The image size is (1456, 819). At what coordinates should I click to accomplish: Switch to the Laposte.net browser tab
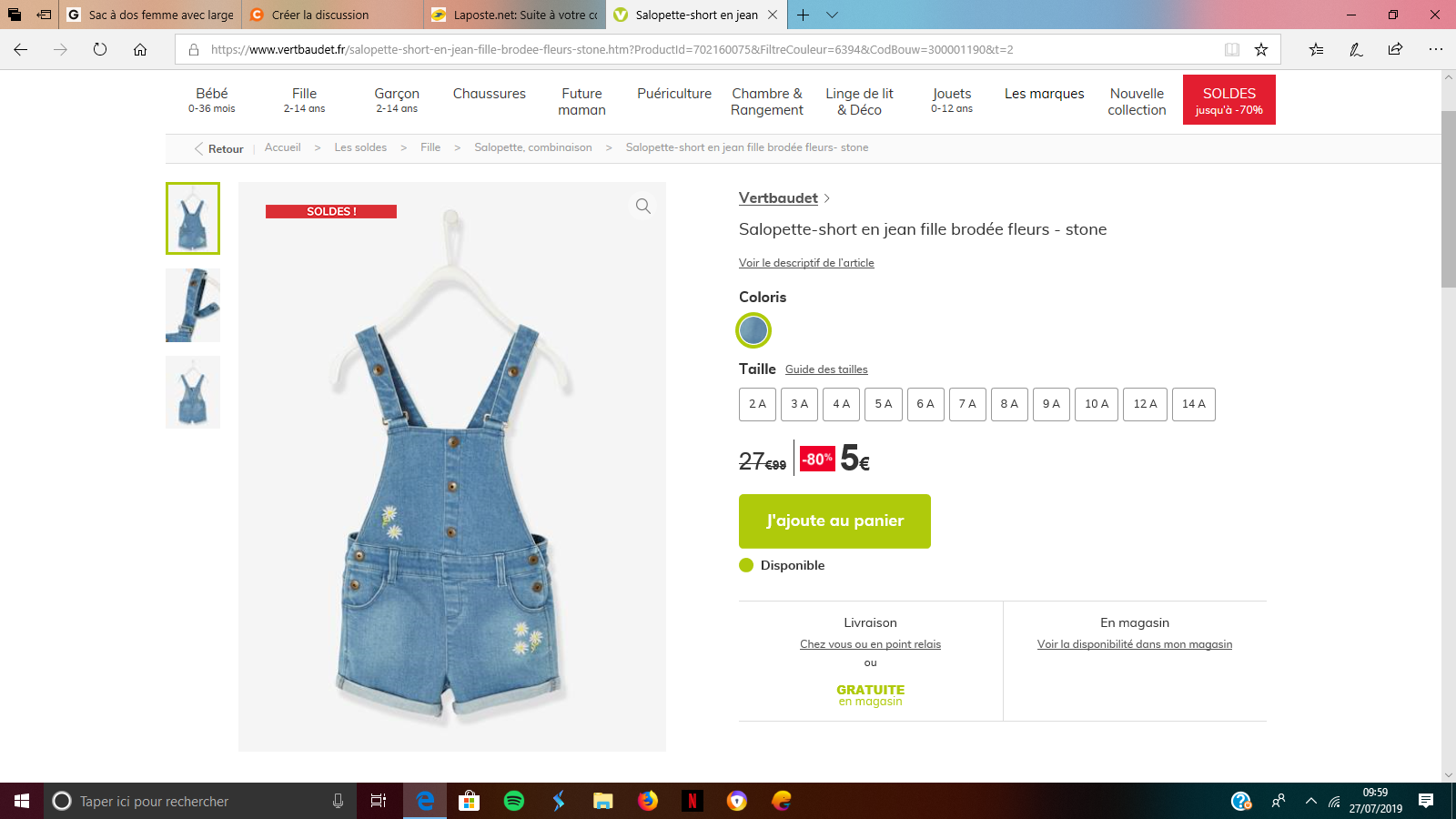[515, 15]
